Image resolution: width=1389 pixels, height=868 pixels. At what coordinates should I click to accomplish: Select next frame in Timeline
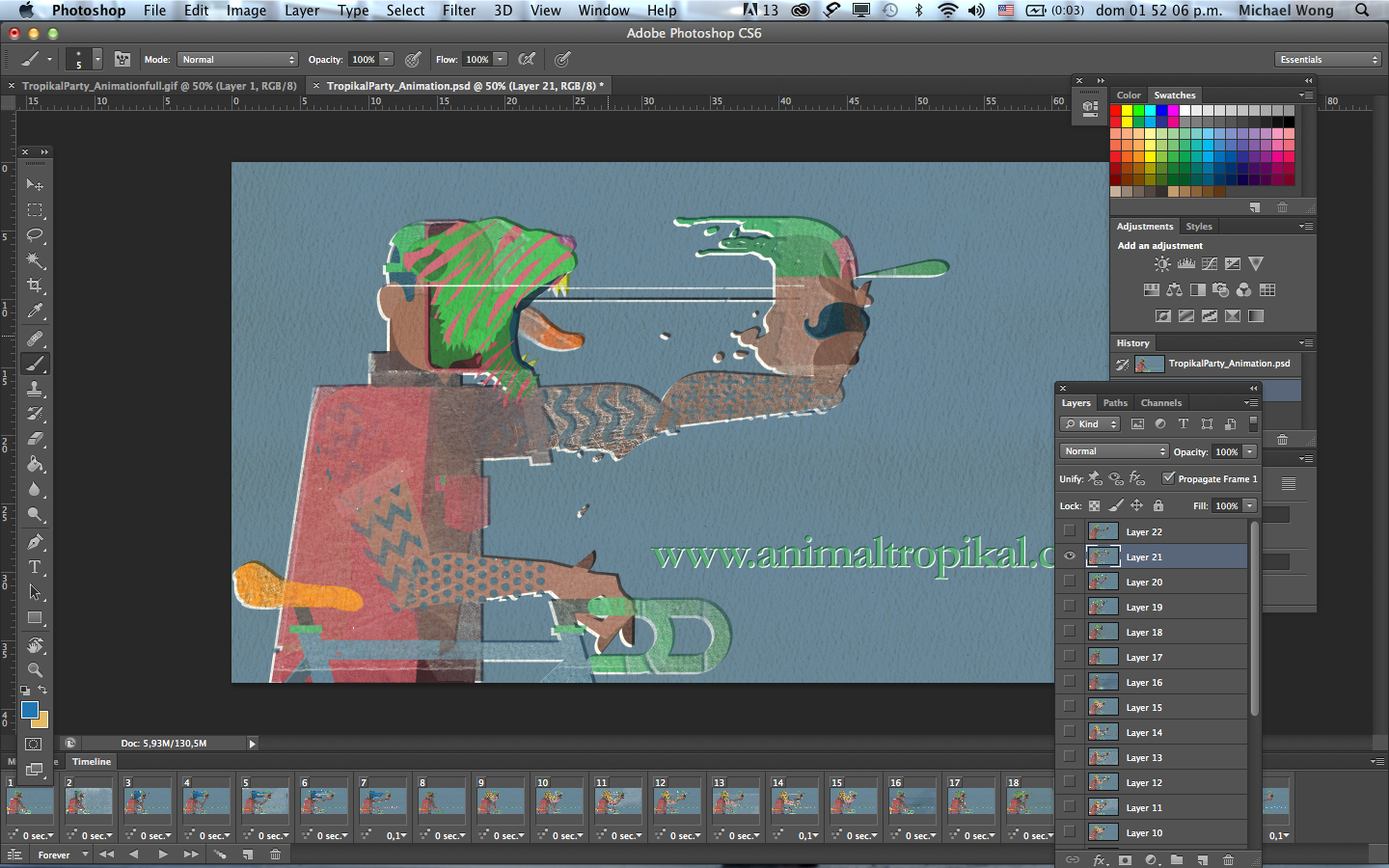tap(191, 854)
